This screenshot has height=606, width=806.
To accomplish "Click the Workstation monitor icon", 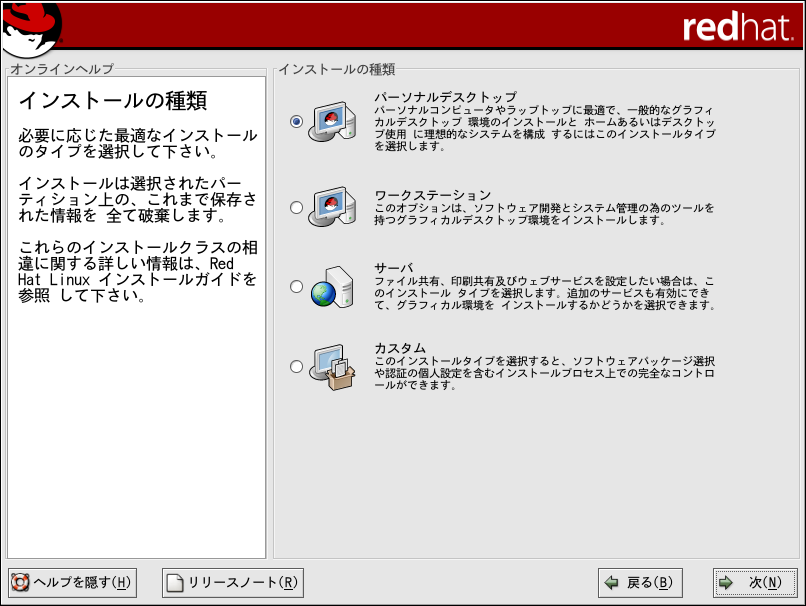I will click(329, 207).
